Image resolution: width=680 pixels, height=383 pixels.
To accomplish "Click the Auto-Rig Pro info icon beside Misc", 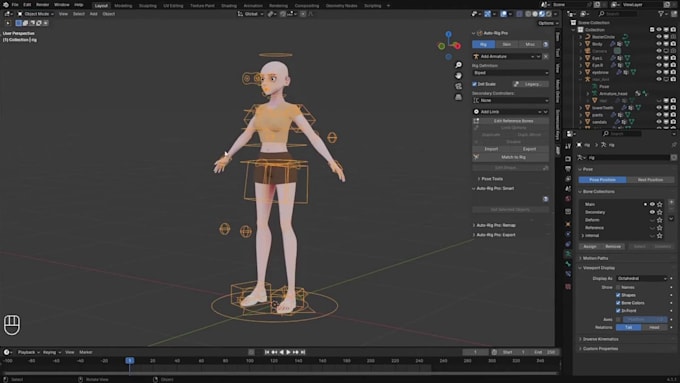I will click(546, 44).
